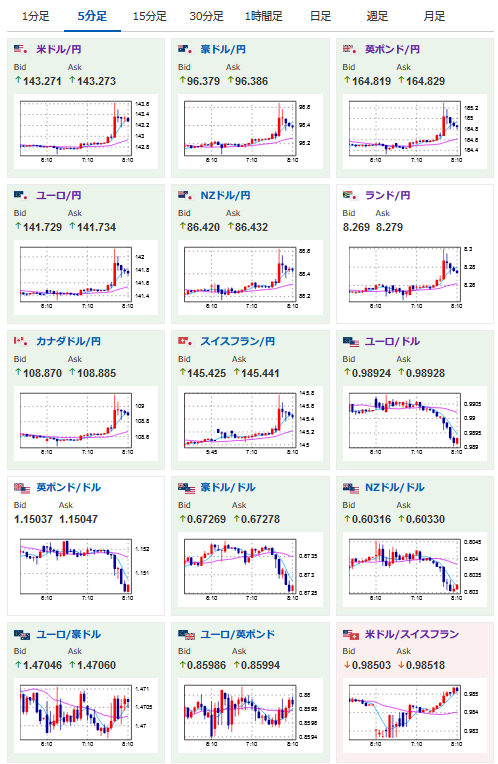Image resolution: width=498 pixels, height=764 pixels.
Task: Click the UK/Japan flag icon for 英ポンド/円
Action: [350, 49]
